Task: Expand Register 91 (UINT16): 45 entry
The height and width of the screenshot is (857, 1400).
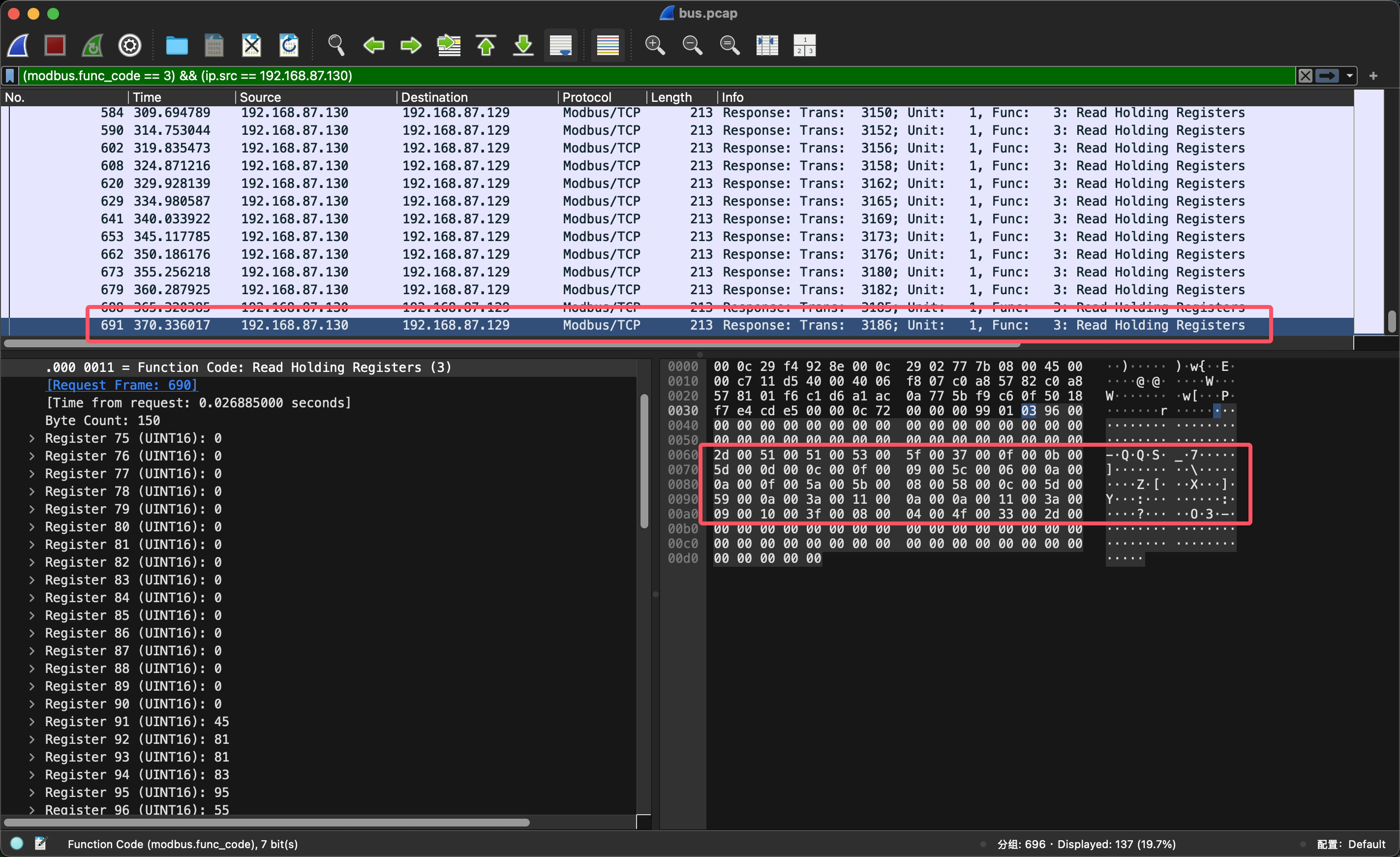Action: 32,722
